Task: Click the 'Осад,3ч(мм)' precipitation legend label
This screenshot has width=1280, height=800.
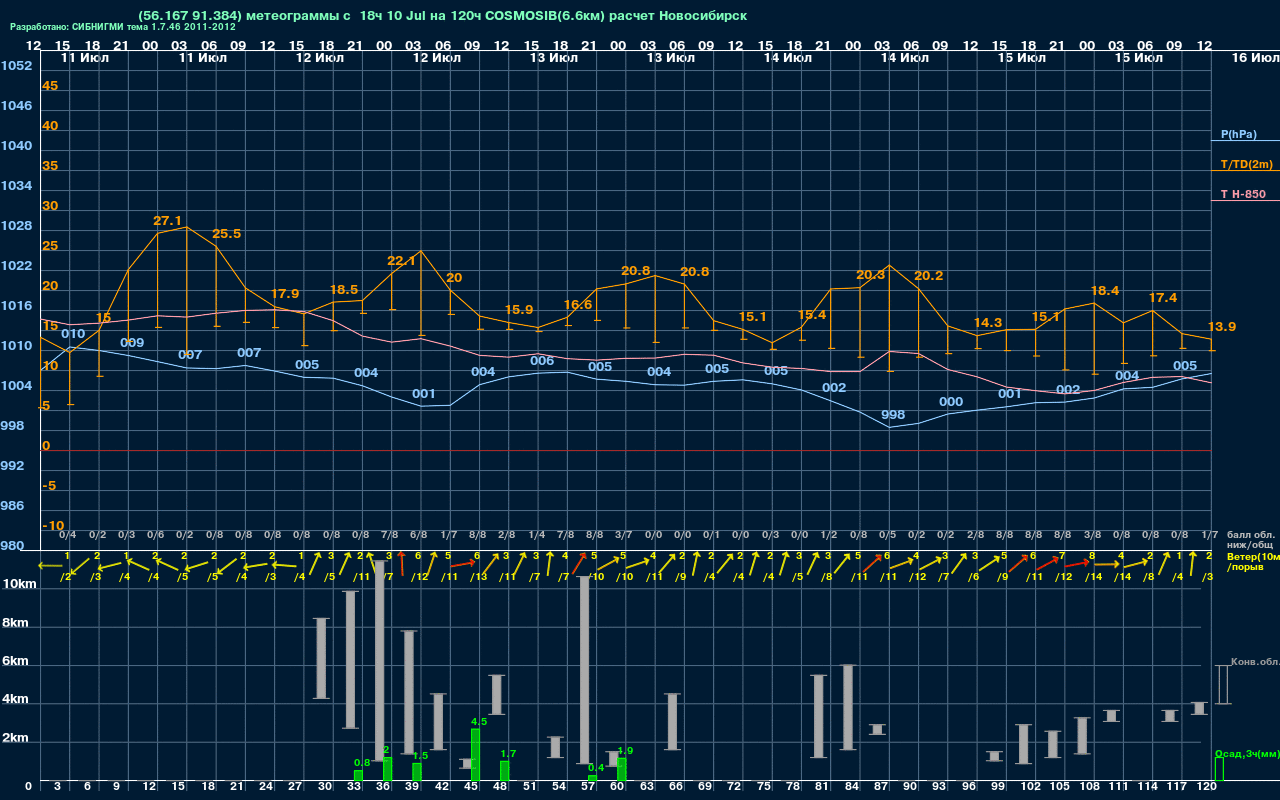Action: tap(1247, 753)
